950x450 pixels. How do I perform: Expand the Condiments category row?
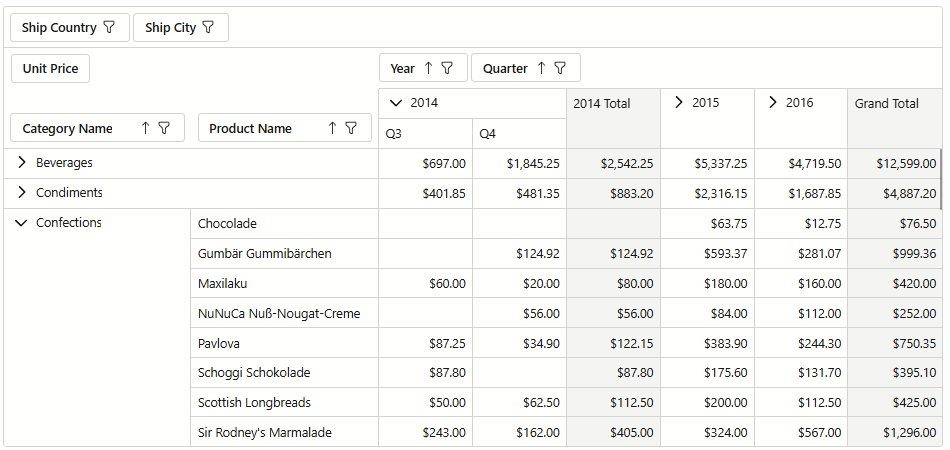(21, 193)
